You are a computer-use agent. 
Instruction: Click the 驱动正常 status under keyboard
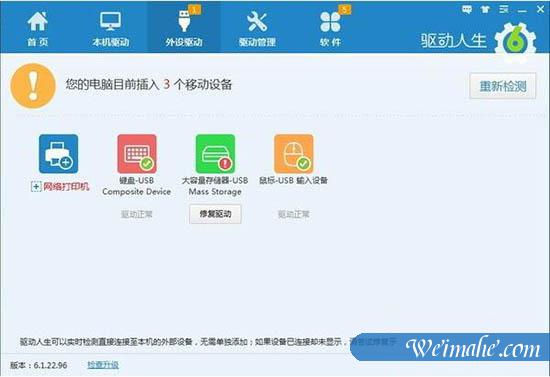[137, 214]
